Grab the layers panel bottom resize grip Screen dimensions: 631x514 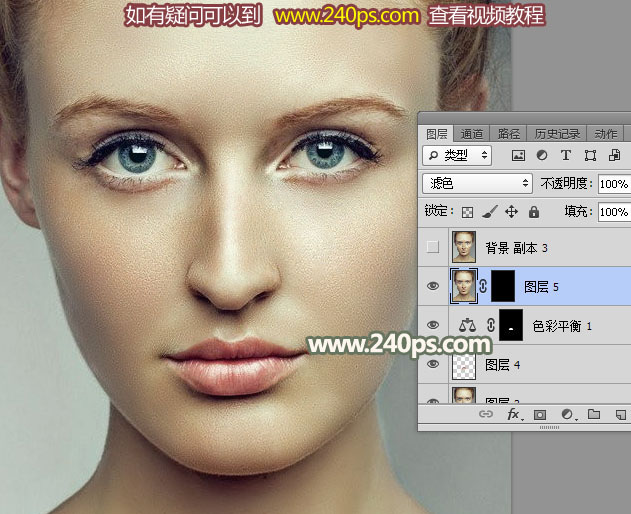tap(549, 427)
